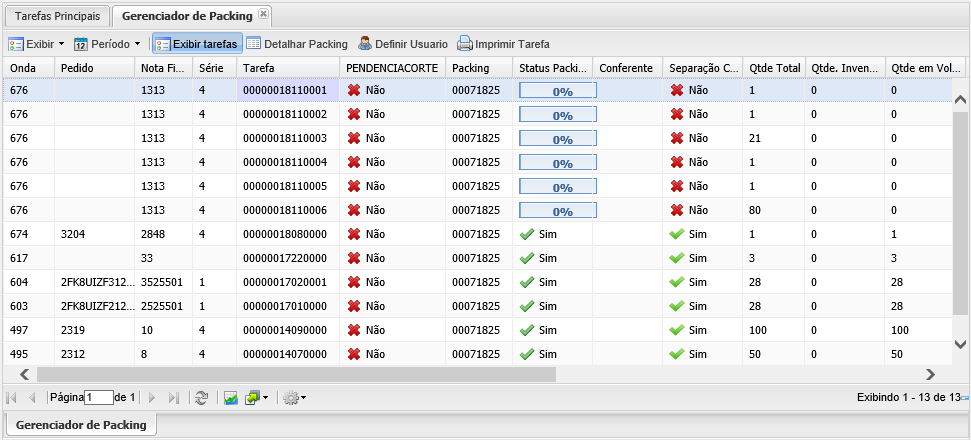The height and width of the screenshot is (440, 971).
Task: Jump to first page in pager
Action: tap(12, 398)
